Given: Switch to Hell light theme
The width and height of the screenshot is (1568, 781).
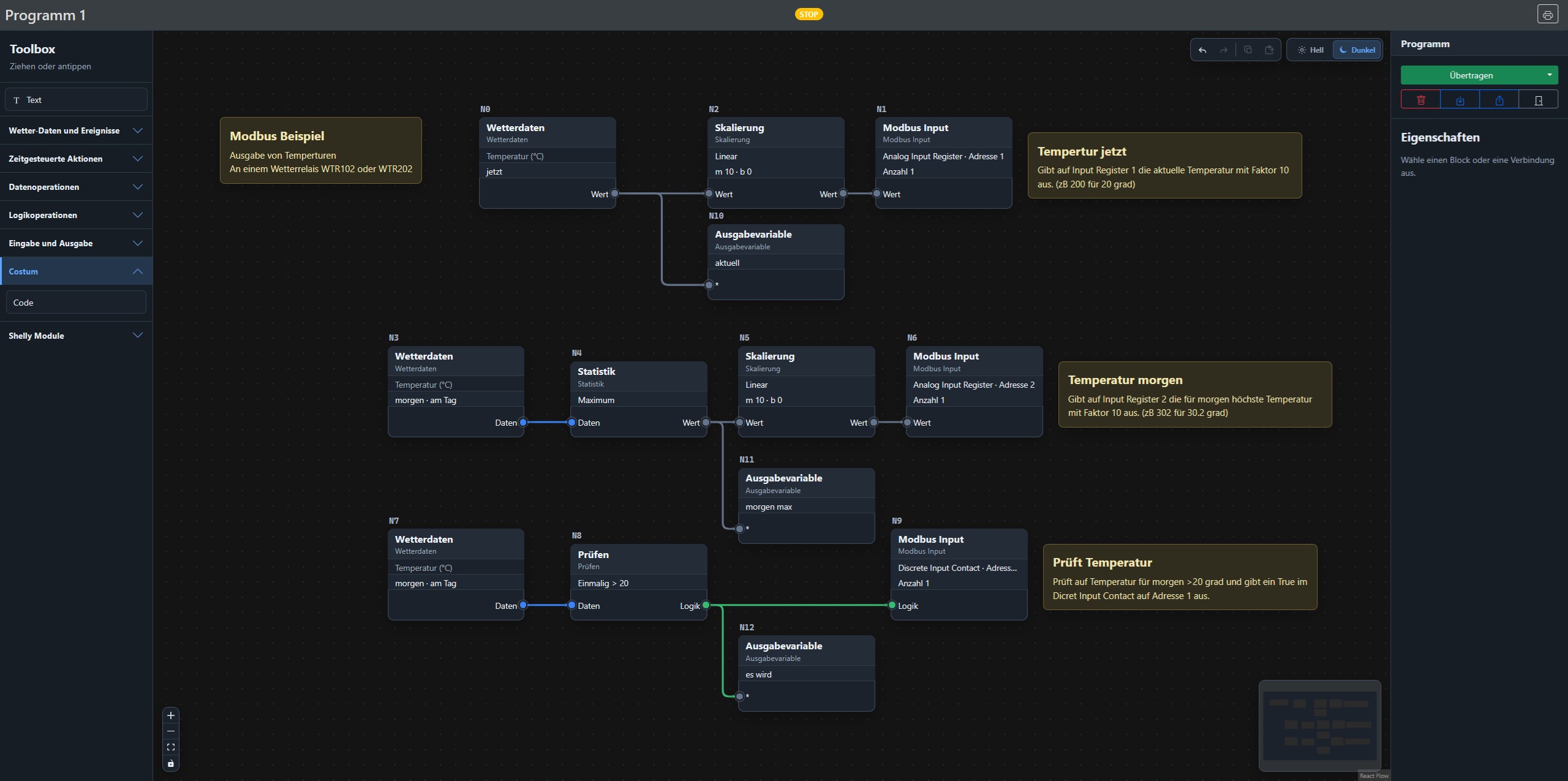Looking at the screenshot, I should (x=1311, y=50).
